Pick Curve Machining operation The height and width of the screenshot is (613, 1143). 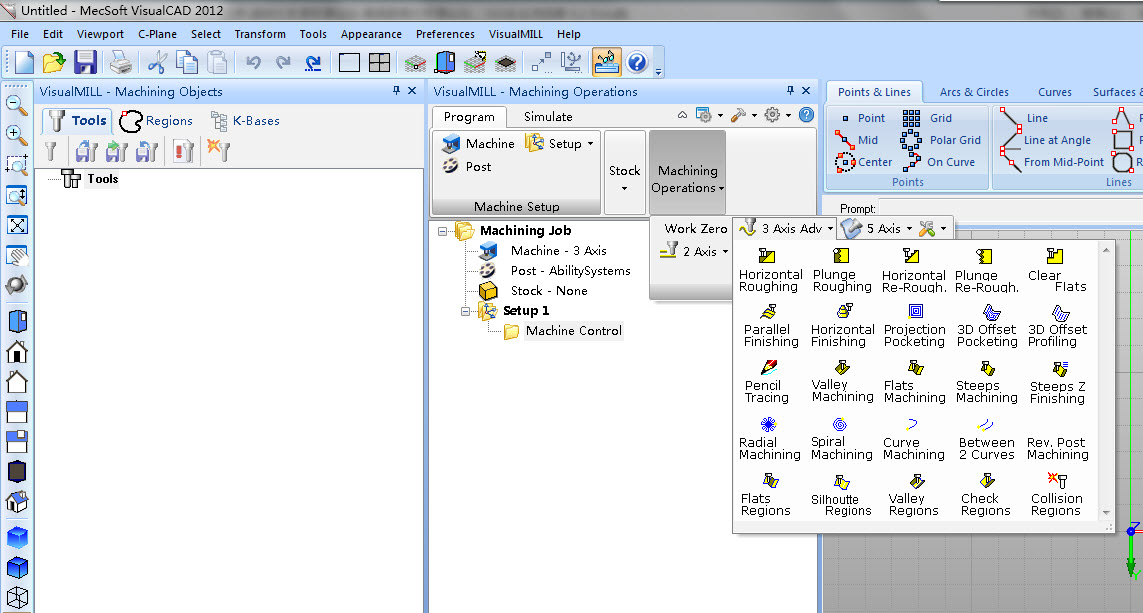tap(913, 438)
